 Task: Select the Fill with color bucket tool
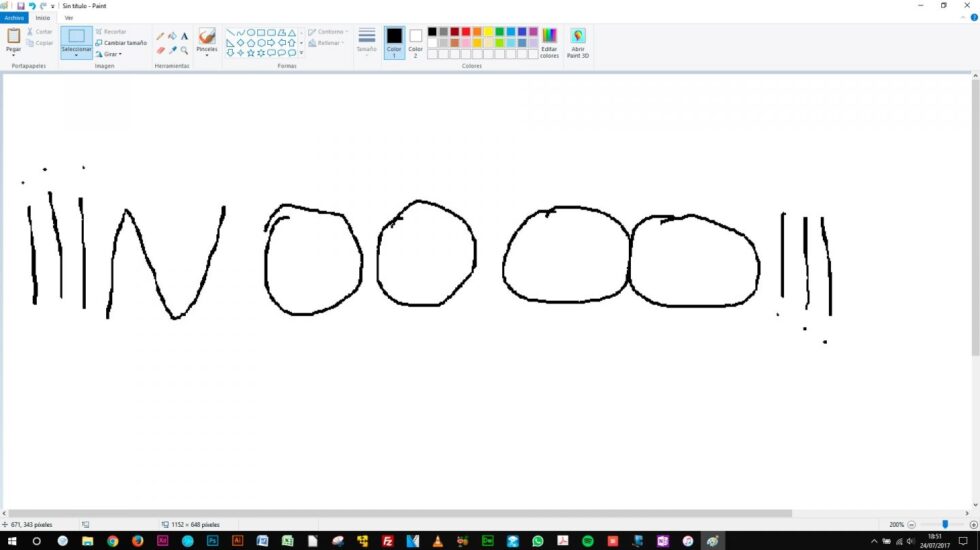172,36
